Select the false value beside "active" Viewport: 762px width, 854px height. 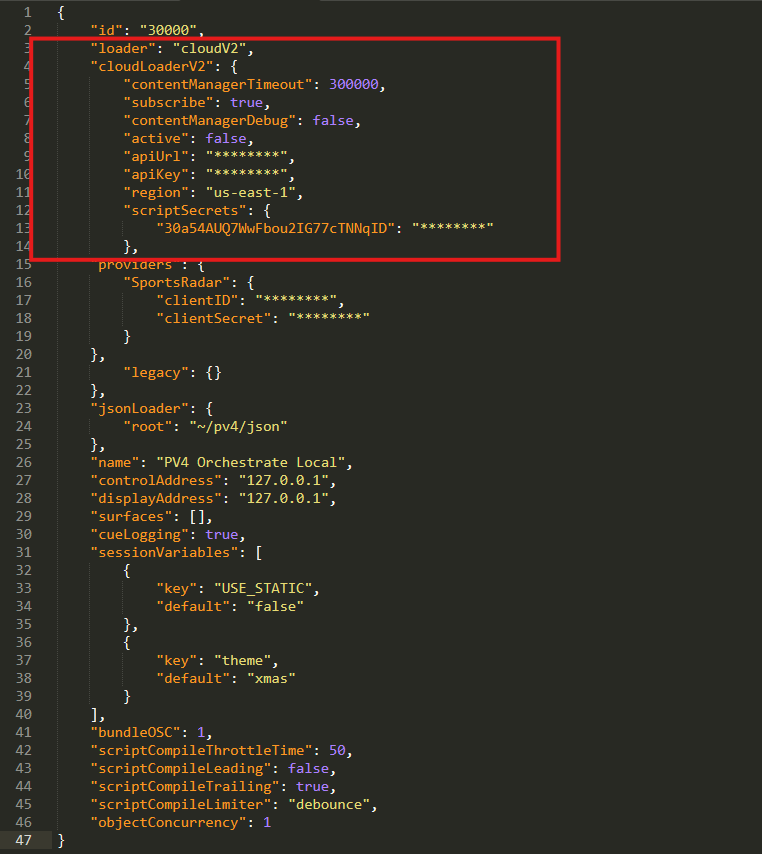coord(226,138)
